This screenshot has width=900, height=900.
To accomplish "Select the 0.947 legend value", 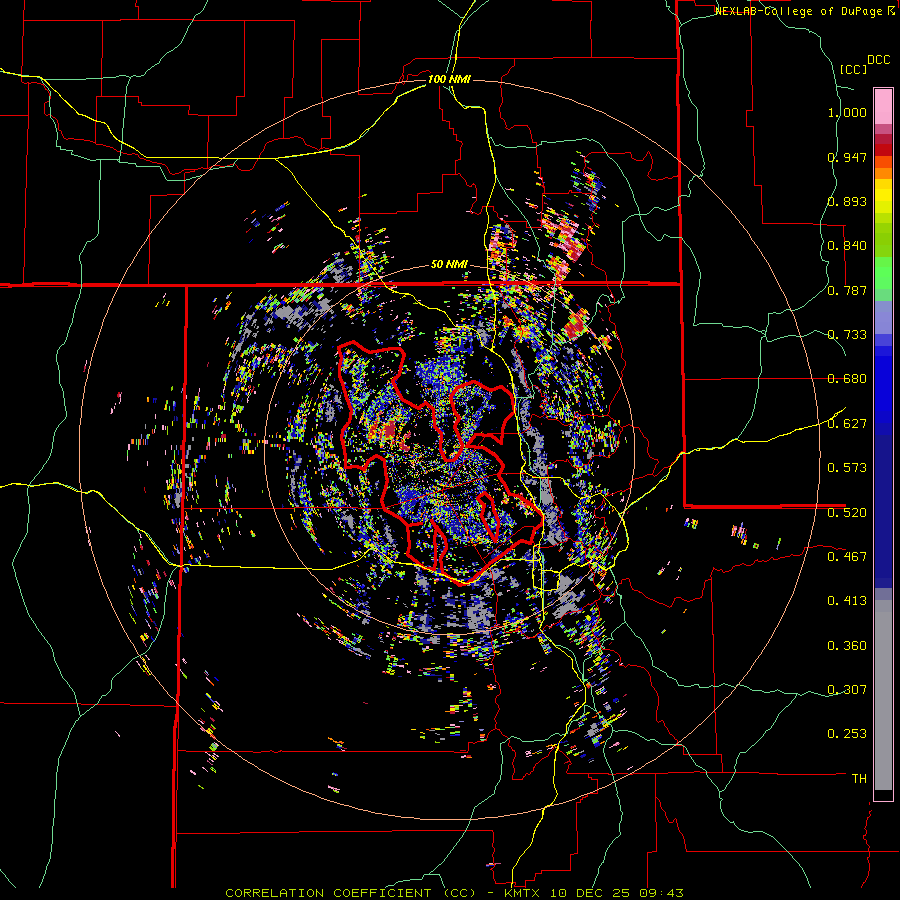I will (x=847, y=157).
